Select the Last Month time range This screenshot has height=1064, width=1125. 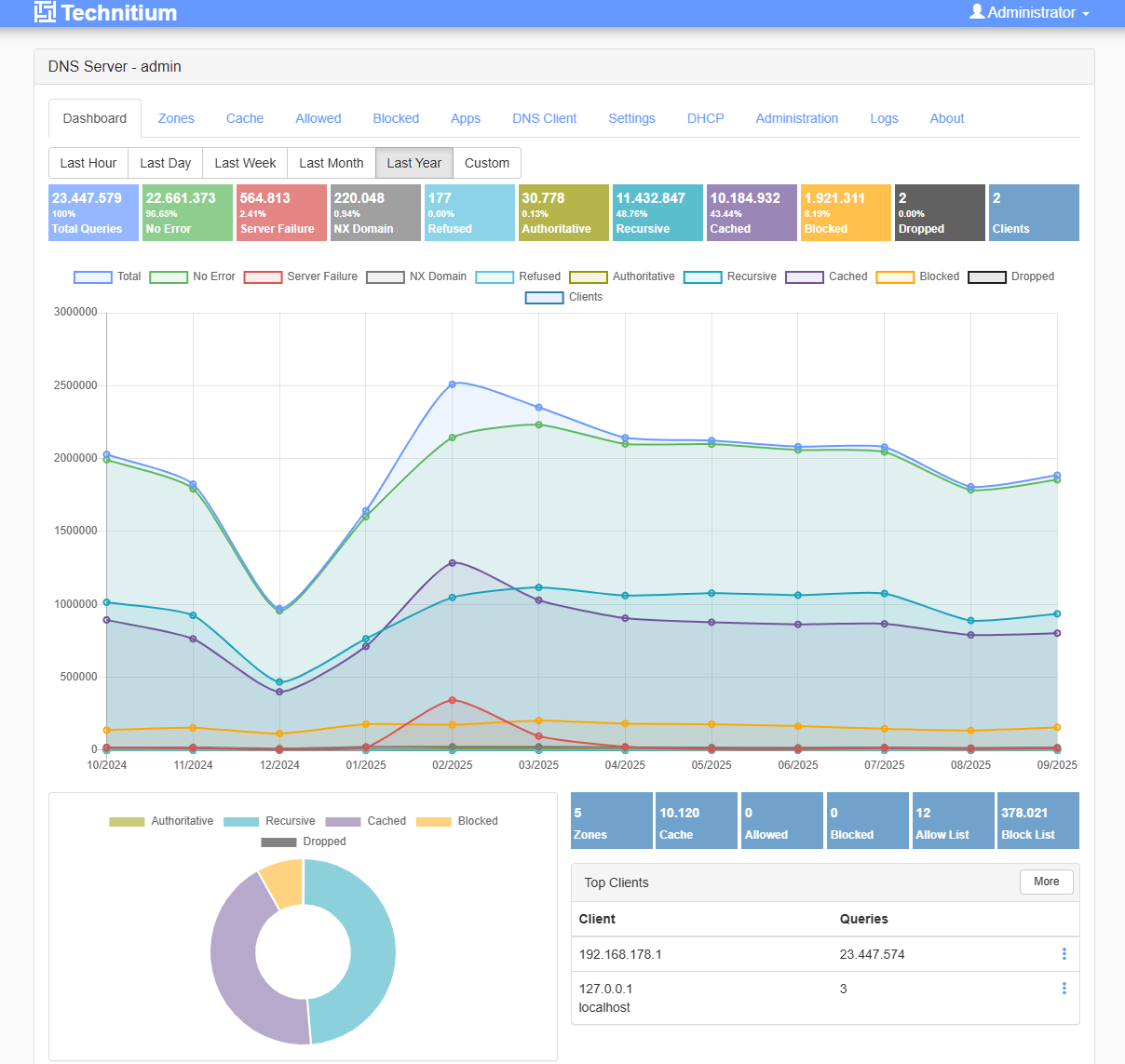(331, 163)
